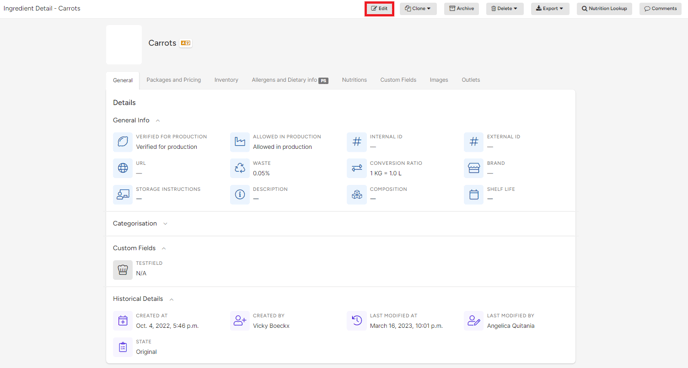688x368 pixels.
Task: Click the Created By user icon
Action: click(240, 321)
